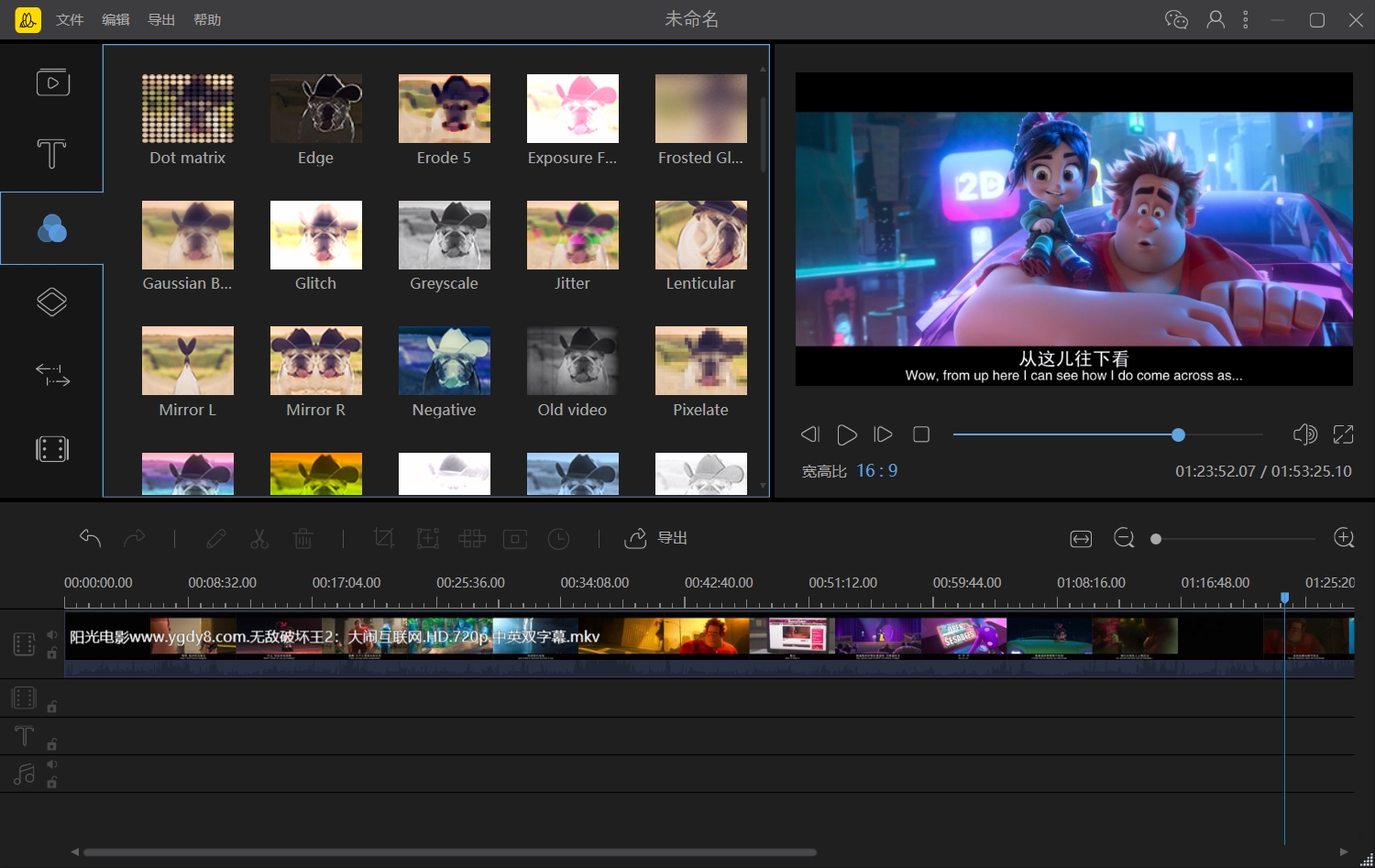Click the Freeze frame tool icon
The width and height of the screenshot is (1375, 868).
(x=515, y=539)
